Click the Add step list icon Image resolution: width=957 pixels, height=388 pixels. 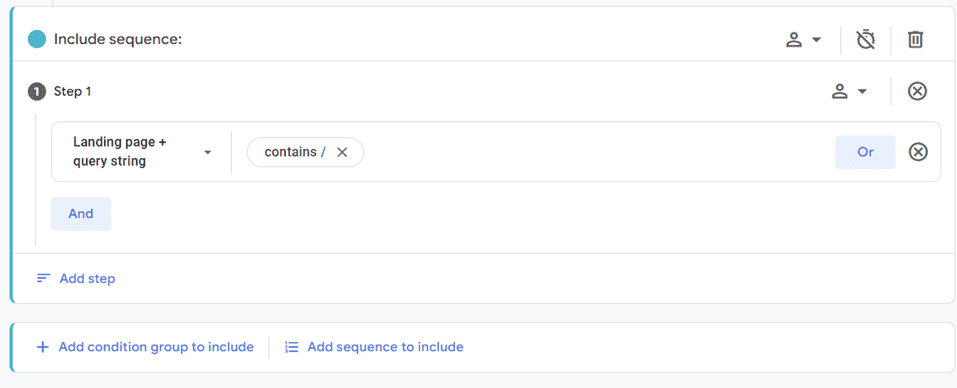pos(43,278)
